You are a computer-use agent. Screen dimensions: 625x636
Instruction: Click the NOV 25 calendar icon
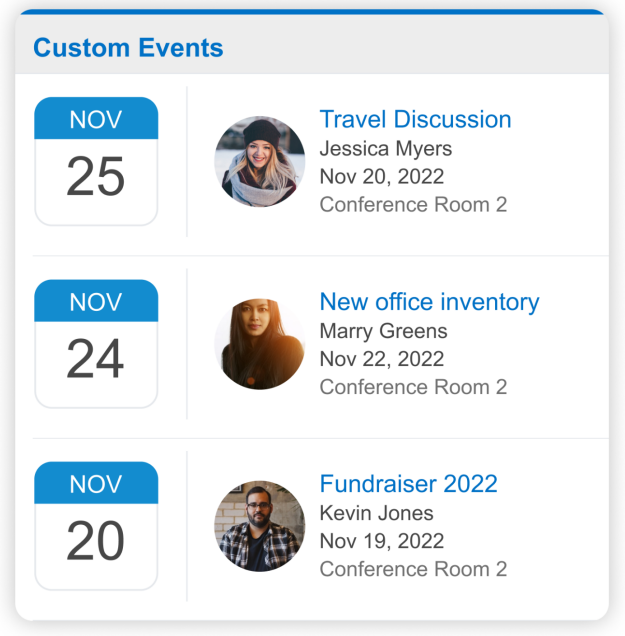point(96,161)
